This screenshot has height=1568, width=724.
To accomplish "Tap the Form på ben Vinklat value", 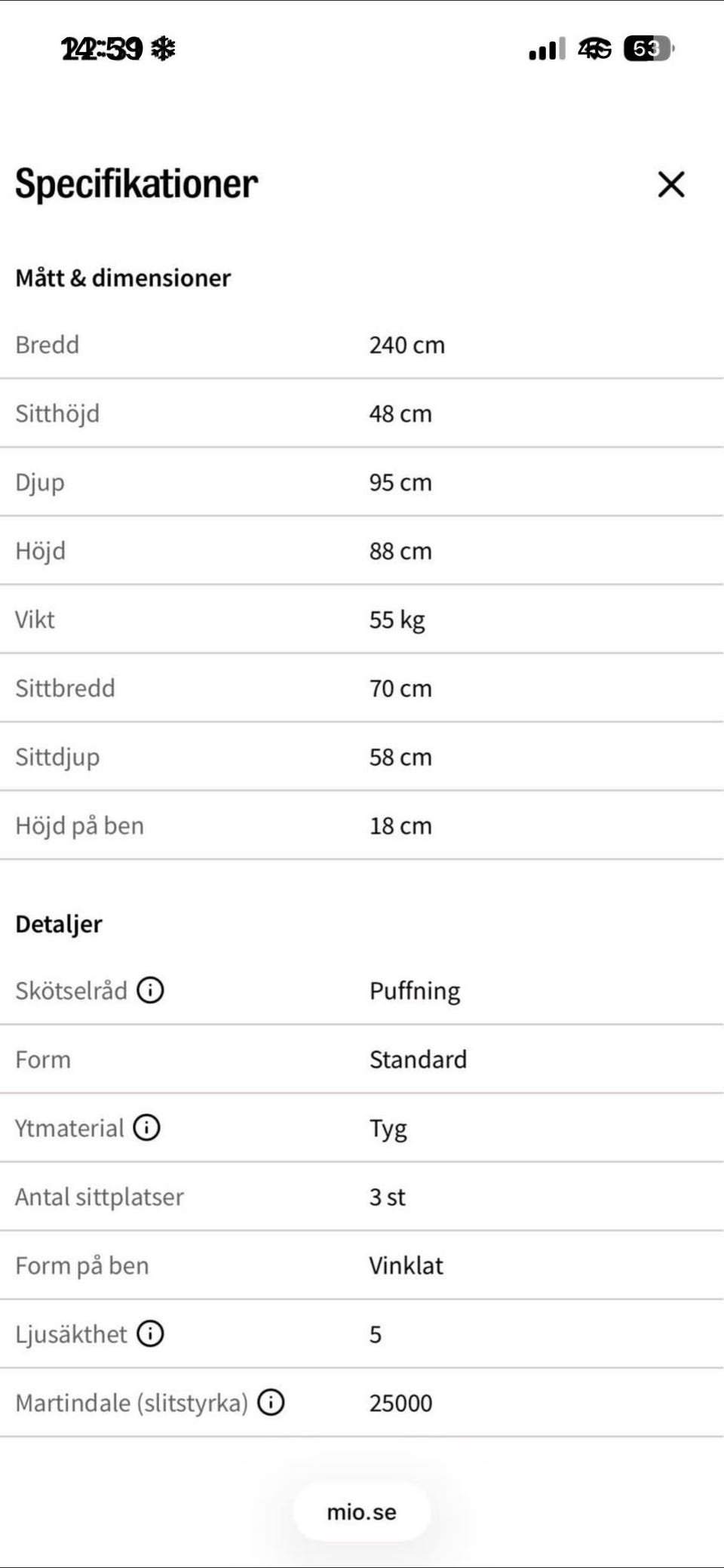I will click(x=406, y=1265).
